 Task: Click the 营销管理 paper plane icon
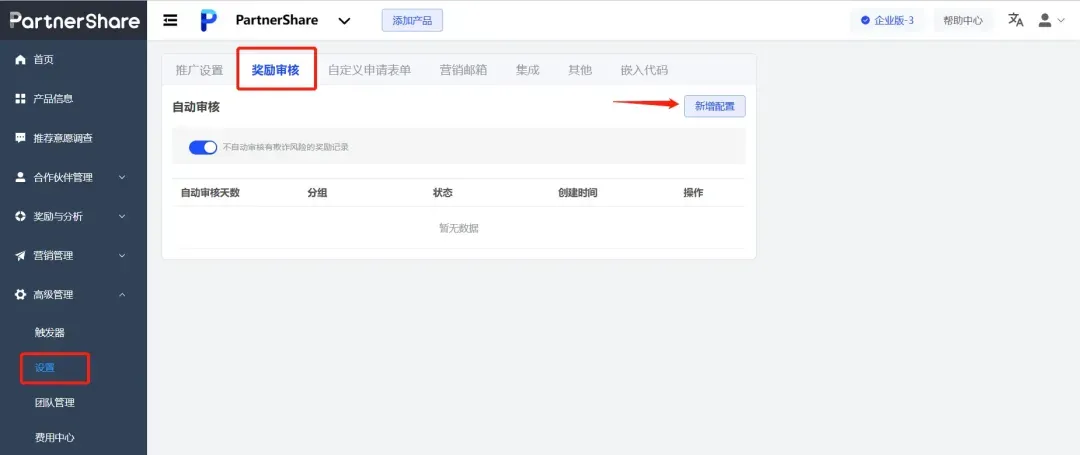21,255
